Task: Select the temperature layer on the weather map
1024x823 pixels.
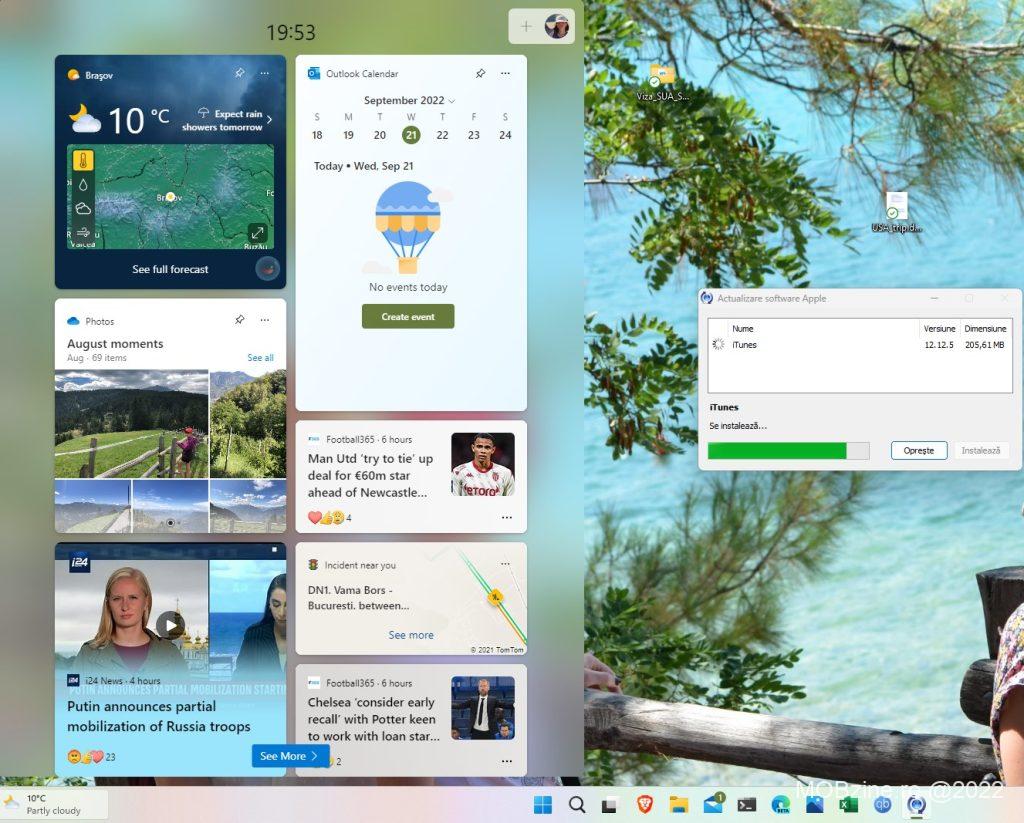Action: [82, 159]
